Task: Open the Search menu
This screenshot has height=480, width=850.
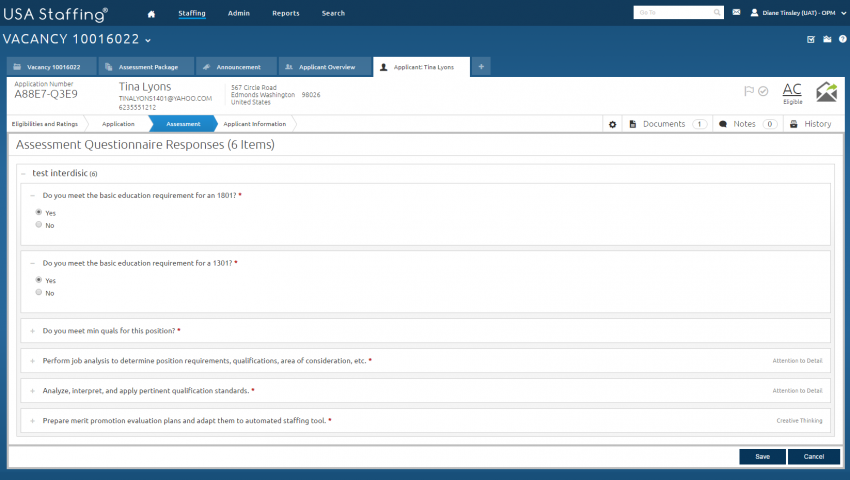Action: 333,13
